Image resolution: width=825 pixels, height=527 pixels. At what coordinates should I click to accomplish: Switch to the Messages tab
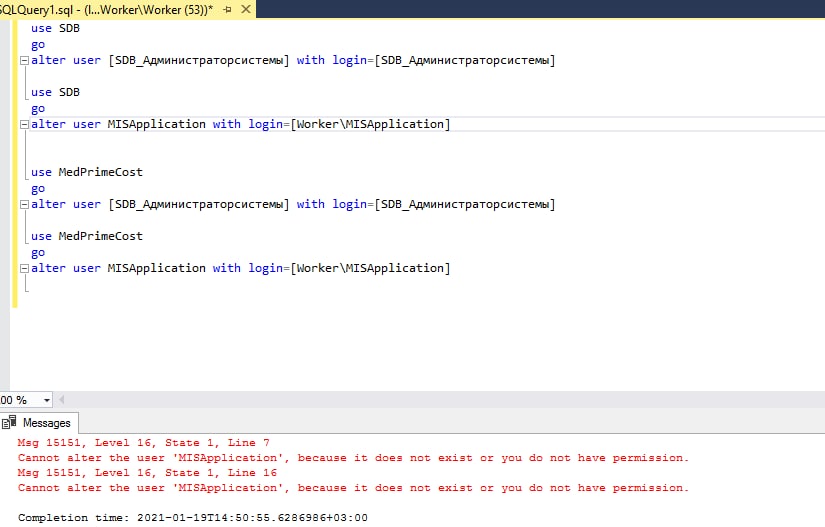click(x=39, y=423)
